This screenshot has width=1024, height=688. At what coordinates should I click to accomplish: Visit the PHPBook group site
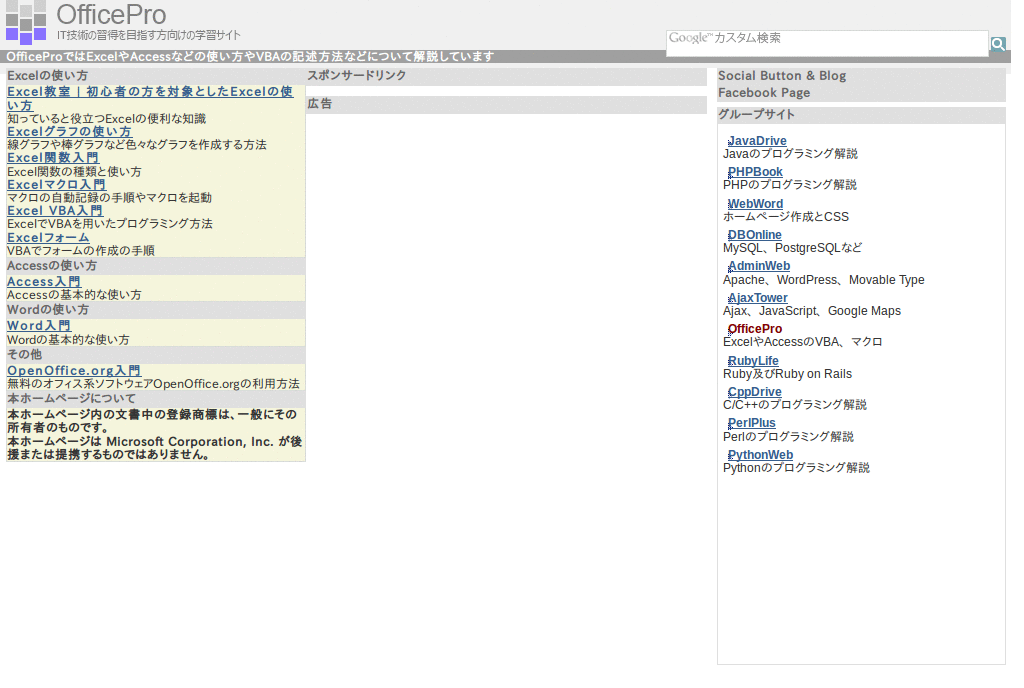755,172
